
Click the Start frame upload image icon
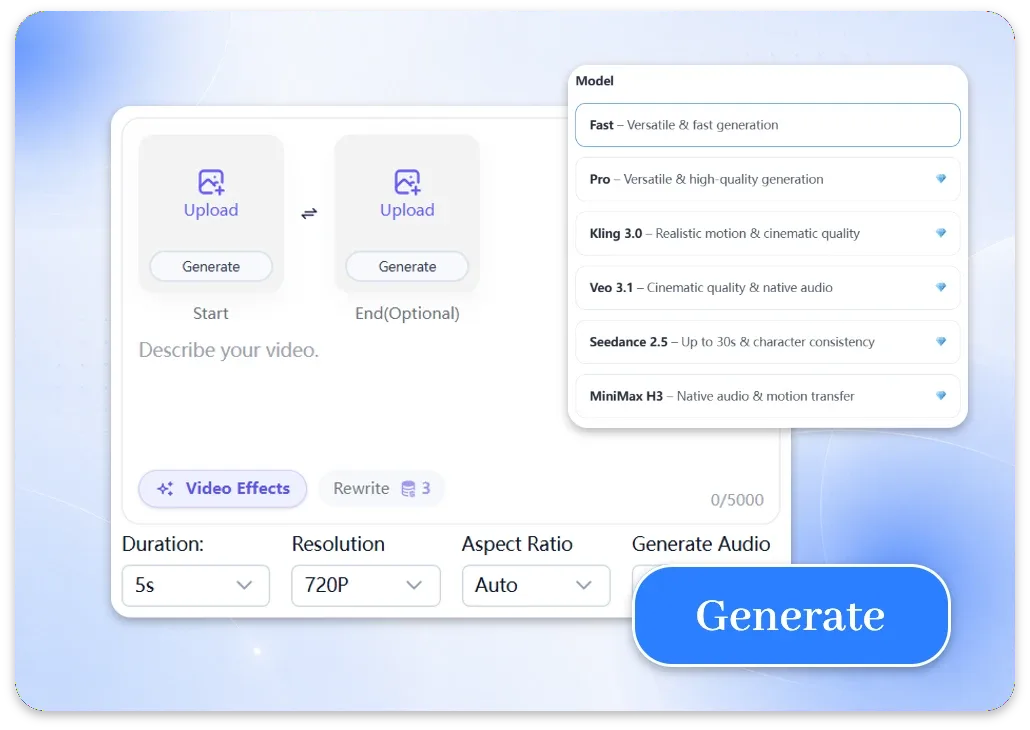[212, 182]
